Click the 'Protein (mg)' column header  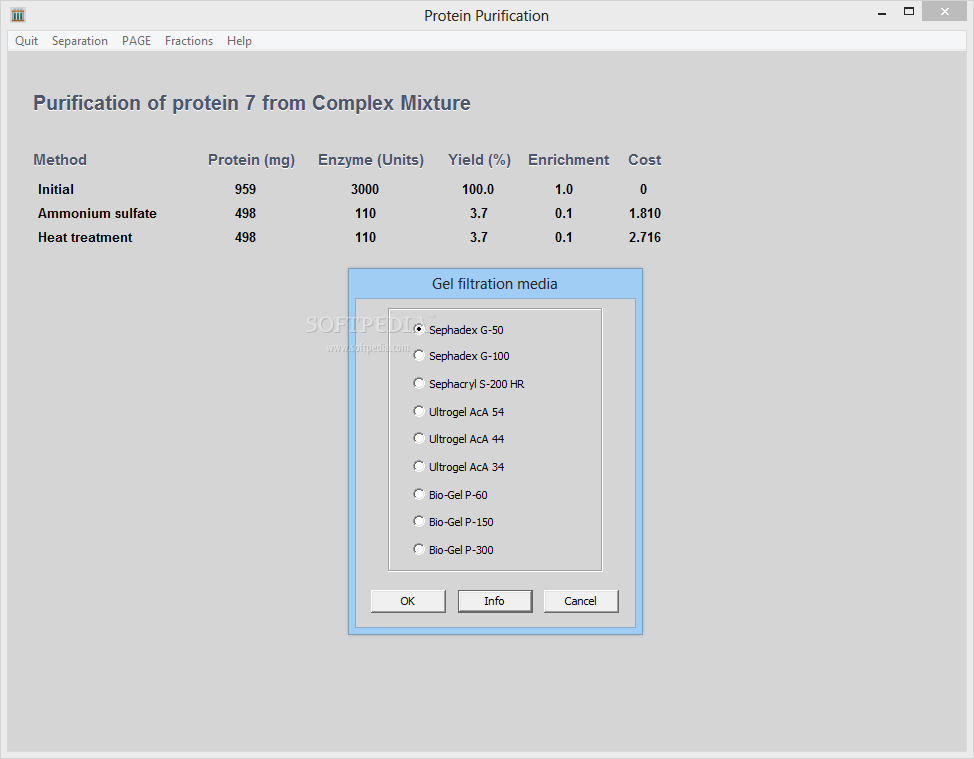[252, 160]
